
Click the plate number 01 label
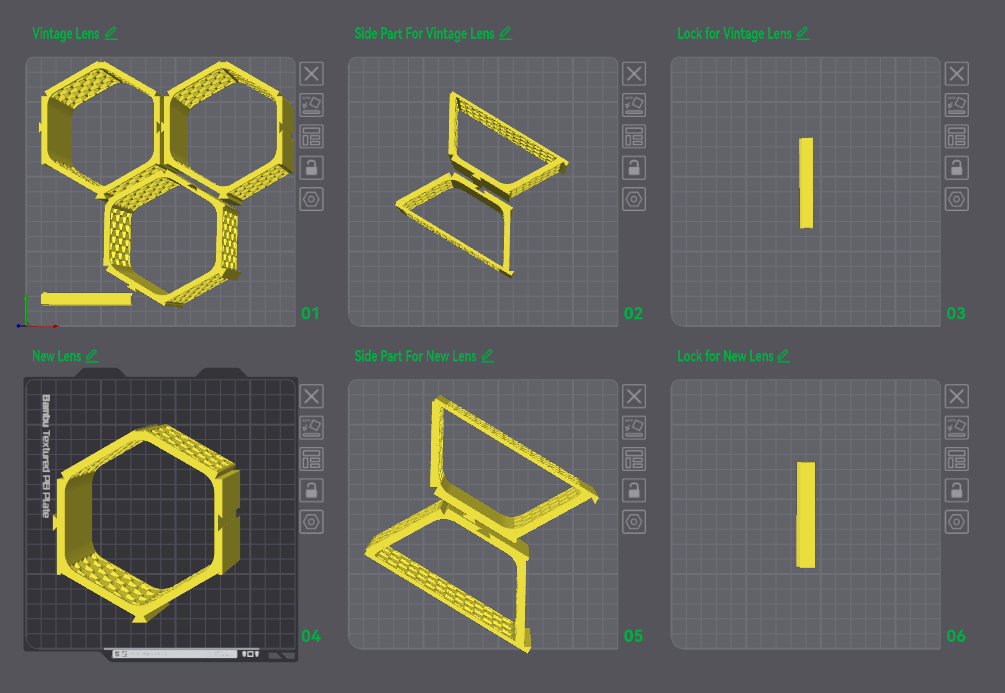click(x=310, y=313)
